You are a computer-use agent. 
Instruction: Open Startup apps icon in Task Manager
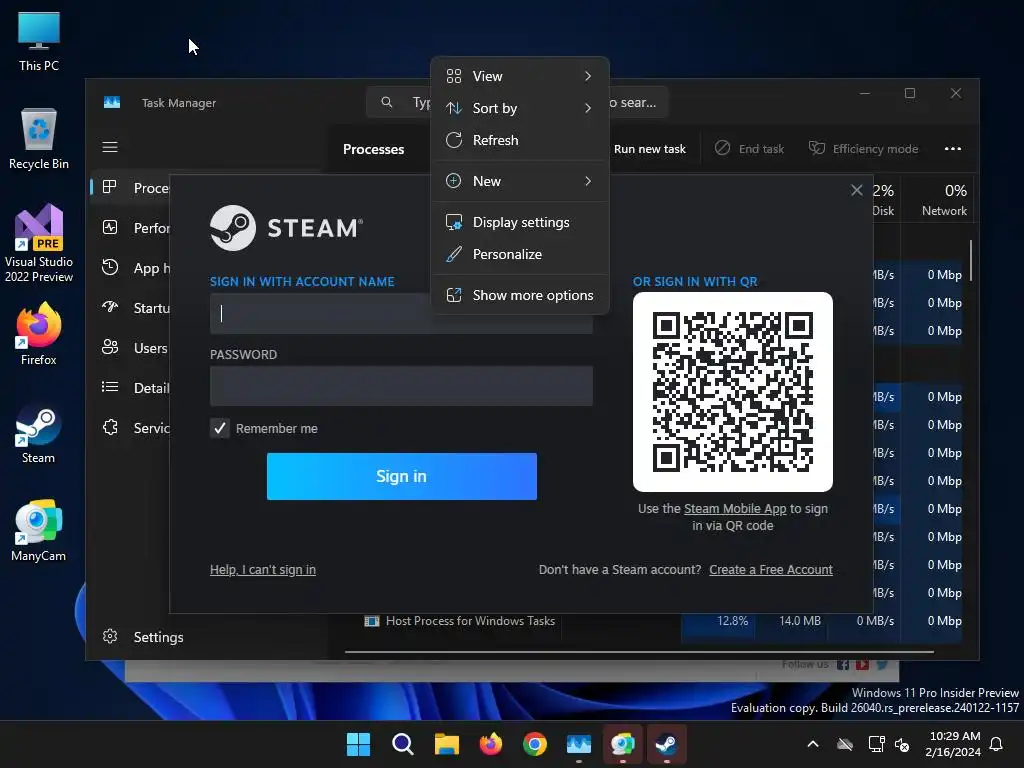pos(110,307)
